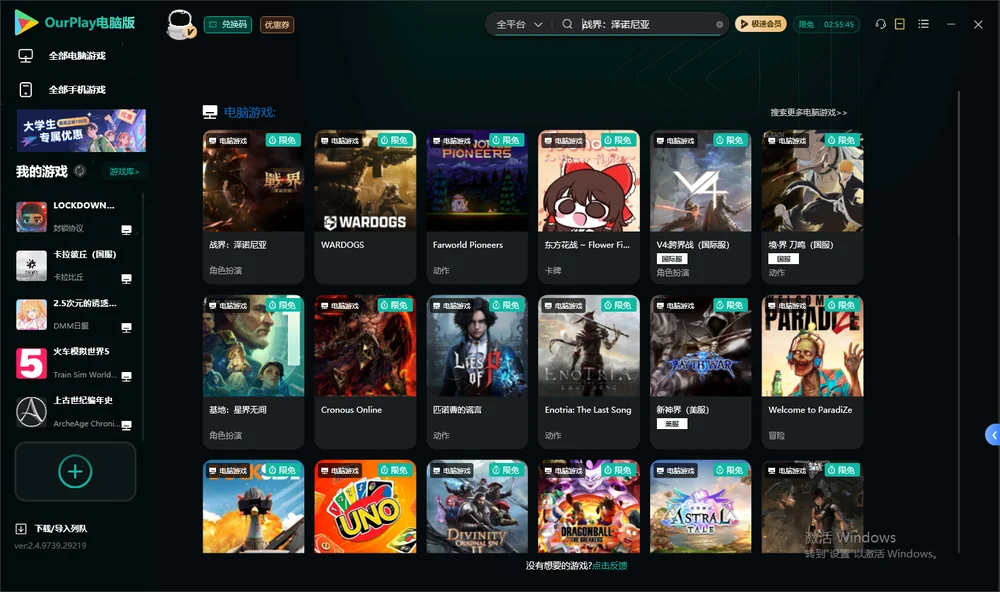The height and width of the screenshot is (592, 1000).
Task: Click the 点击反馈 feedback link
Action: pyautogui.click(x=610, y=565)
